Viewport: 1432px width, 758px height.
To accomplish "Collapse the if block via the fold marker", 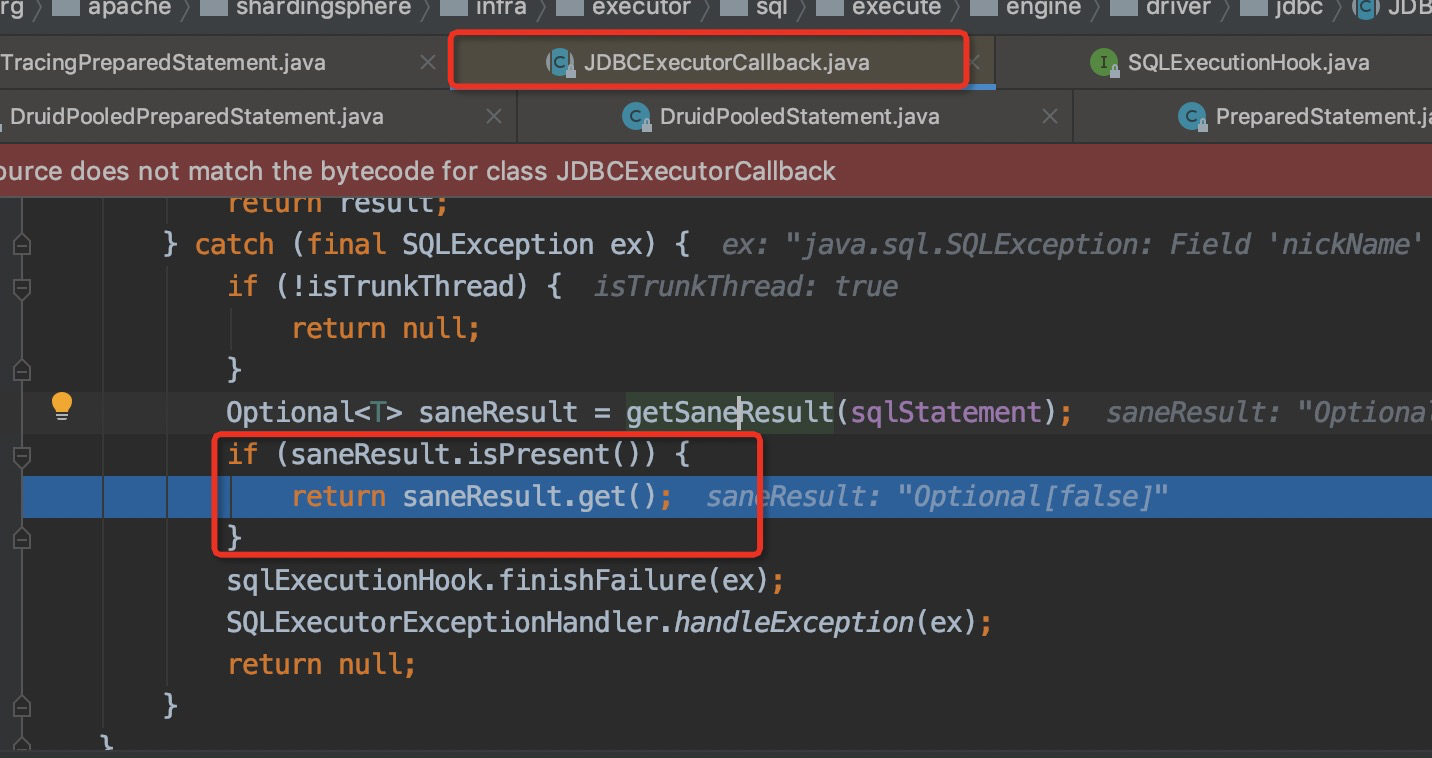I will [22, 457].
